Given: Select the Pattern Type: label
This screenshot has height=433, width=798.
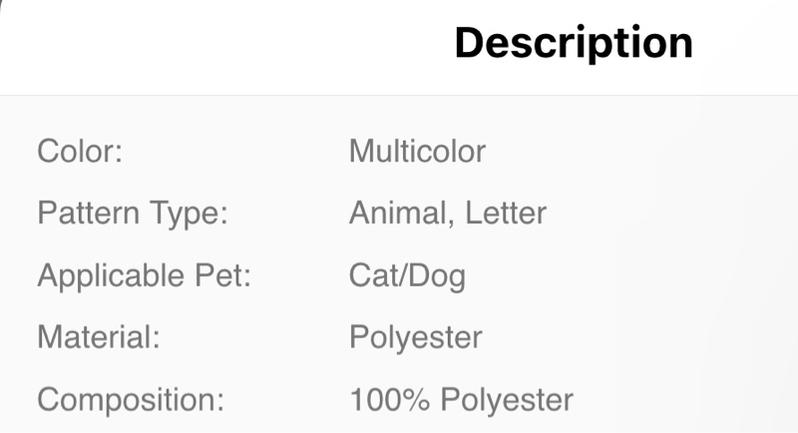Looking at the screenshot, I should click(x=133, y=213).
